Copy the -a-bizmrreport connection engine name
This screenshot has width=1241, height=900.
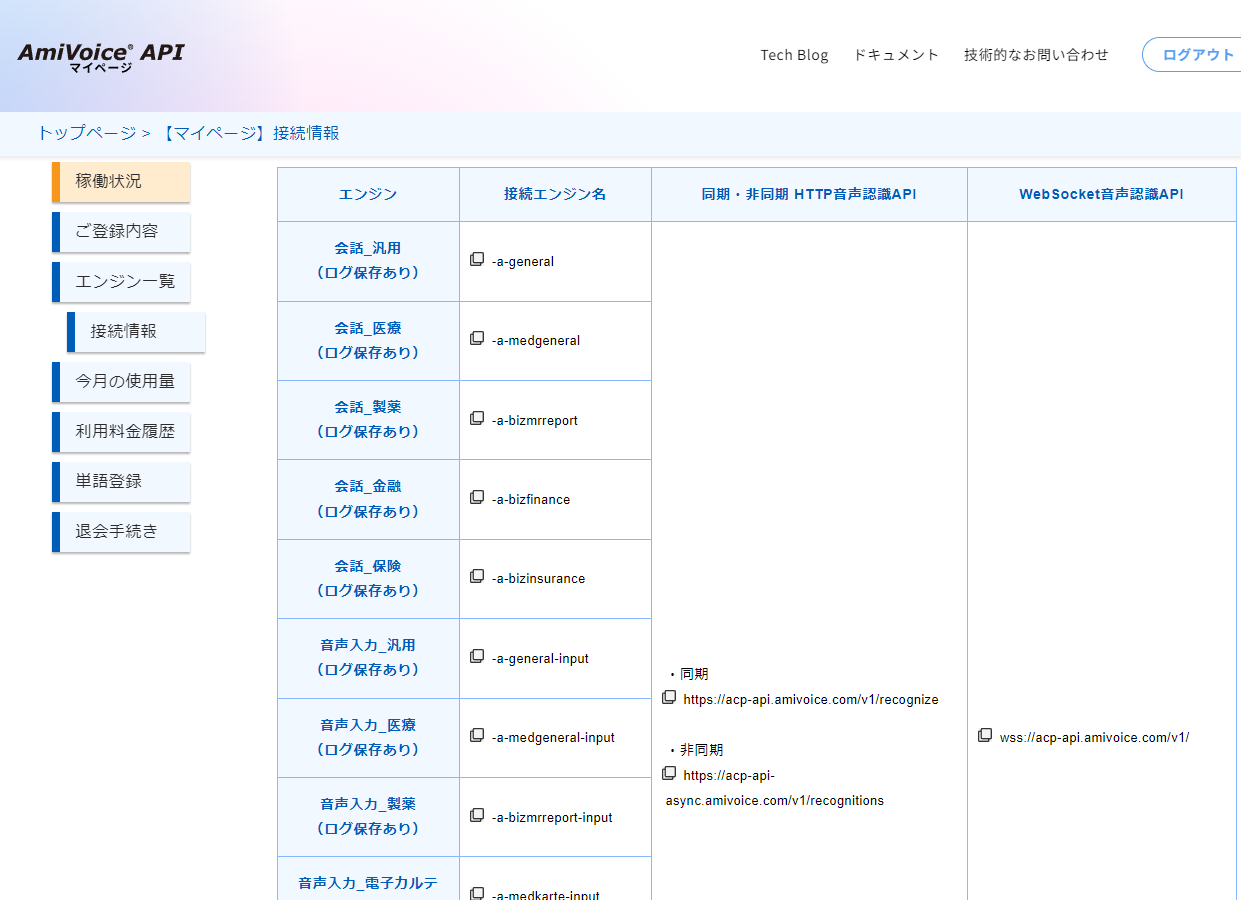[477, 417]
